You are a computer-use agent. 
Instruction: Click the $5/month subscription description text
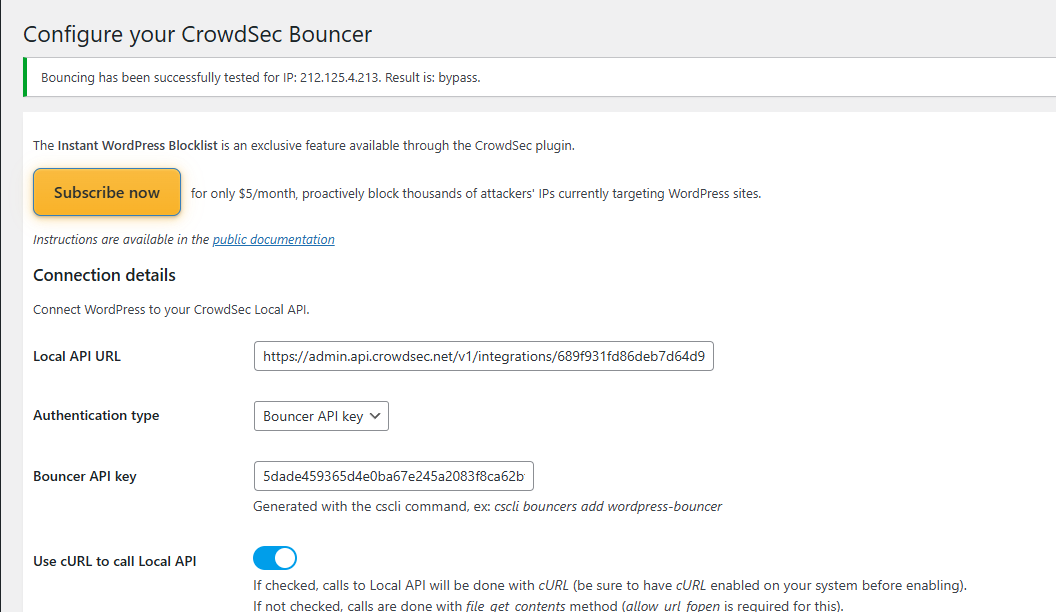[475, 194]
